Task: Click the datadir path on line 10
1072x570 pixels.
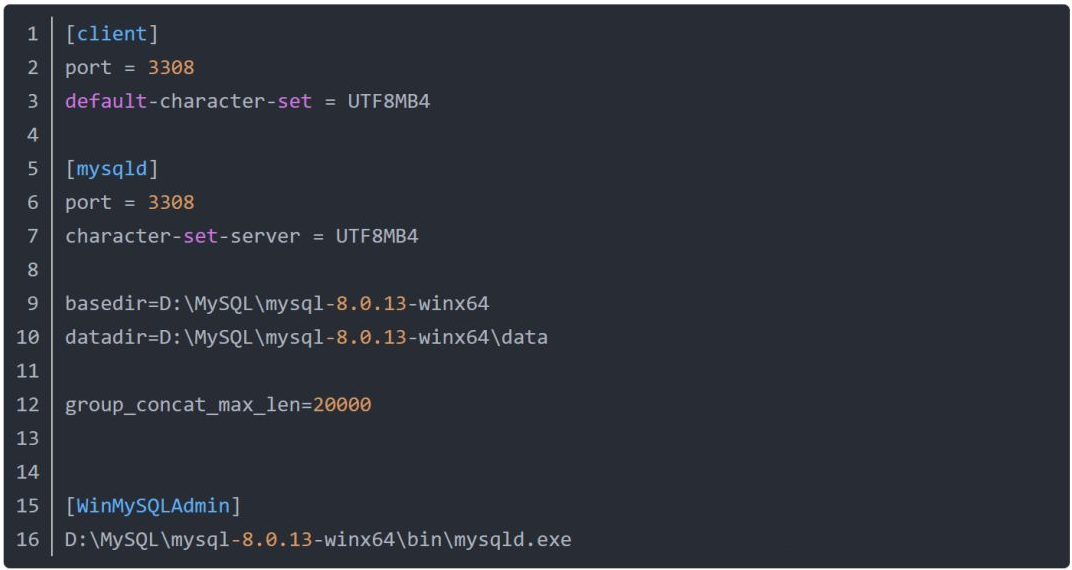Action: pos(353,337)
